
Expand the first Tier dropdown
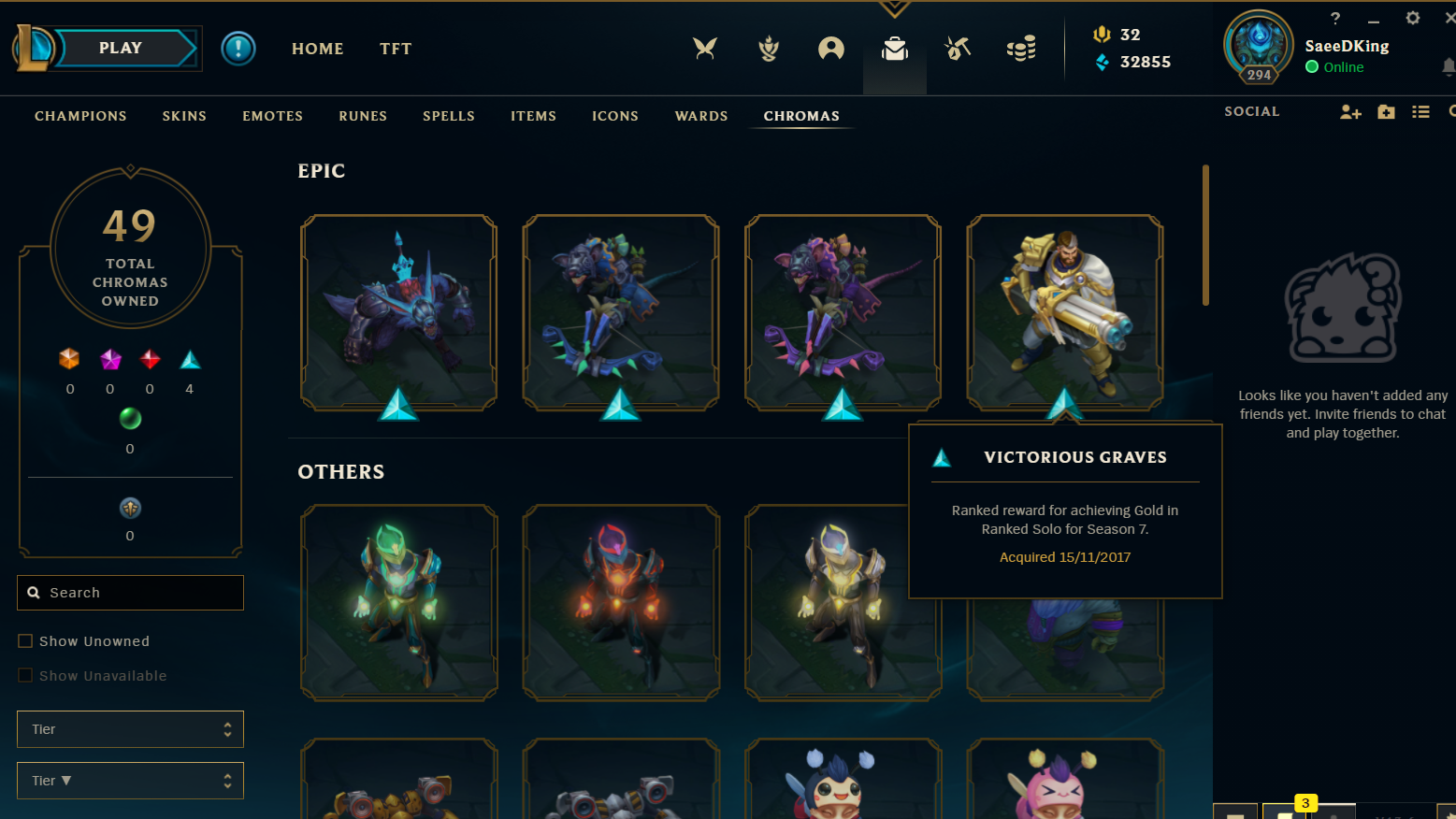click(x=130, y=729)
